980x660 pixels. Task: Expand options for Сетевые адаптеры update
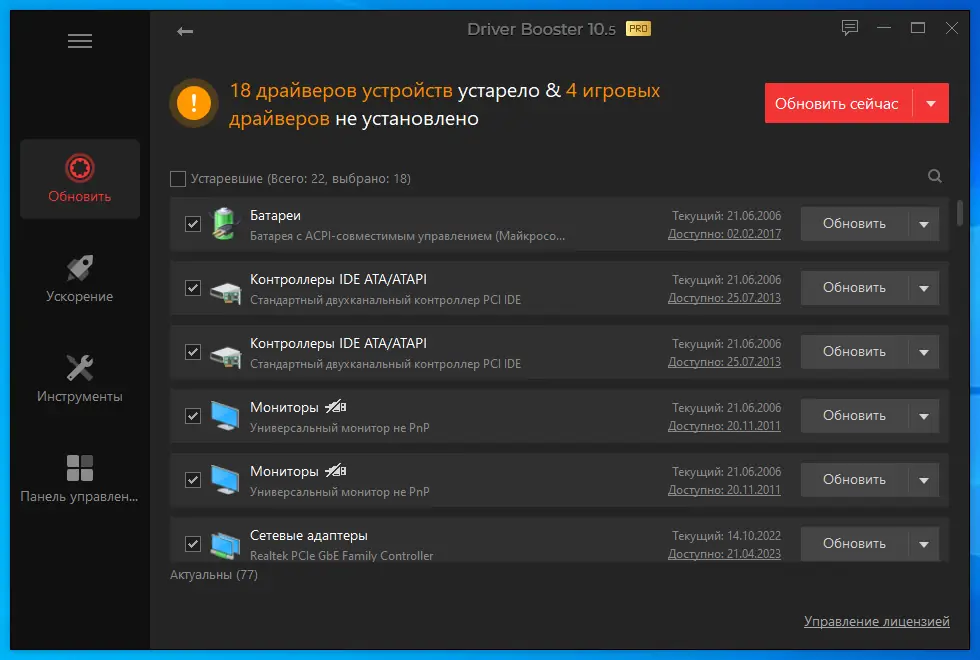(924, 543)
